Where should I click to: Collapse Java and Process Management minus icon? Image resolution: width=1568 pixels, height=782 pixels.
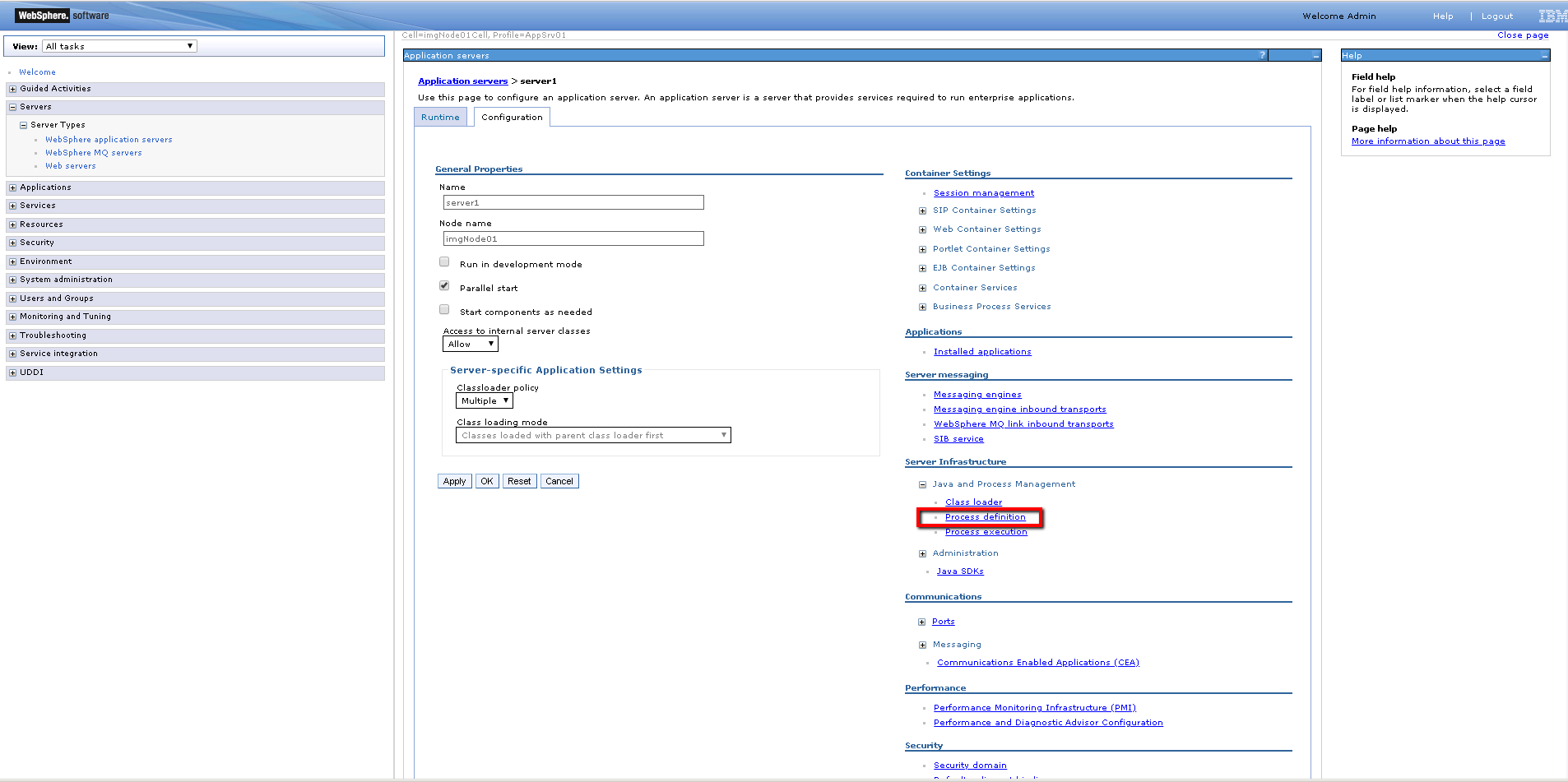coord(922,484)
